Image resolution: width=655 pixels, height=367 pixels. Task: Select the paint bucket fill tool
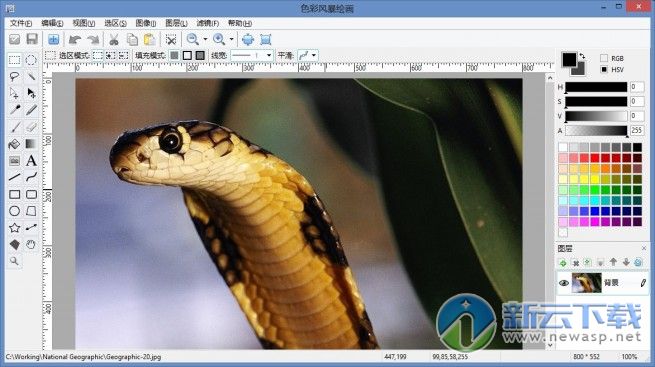point(15,144)
